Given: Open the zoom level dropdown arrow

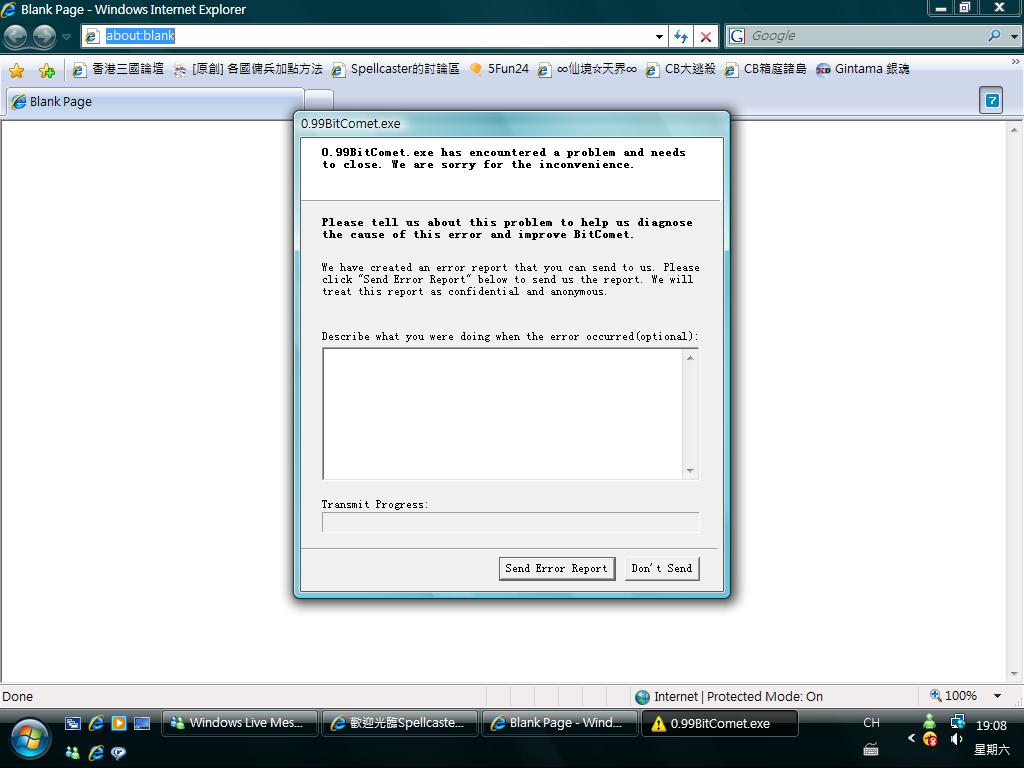Looking at the screenshot, I should click(997, 696).
